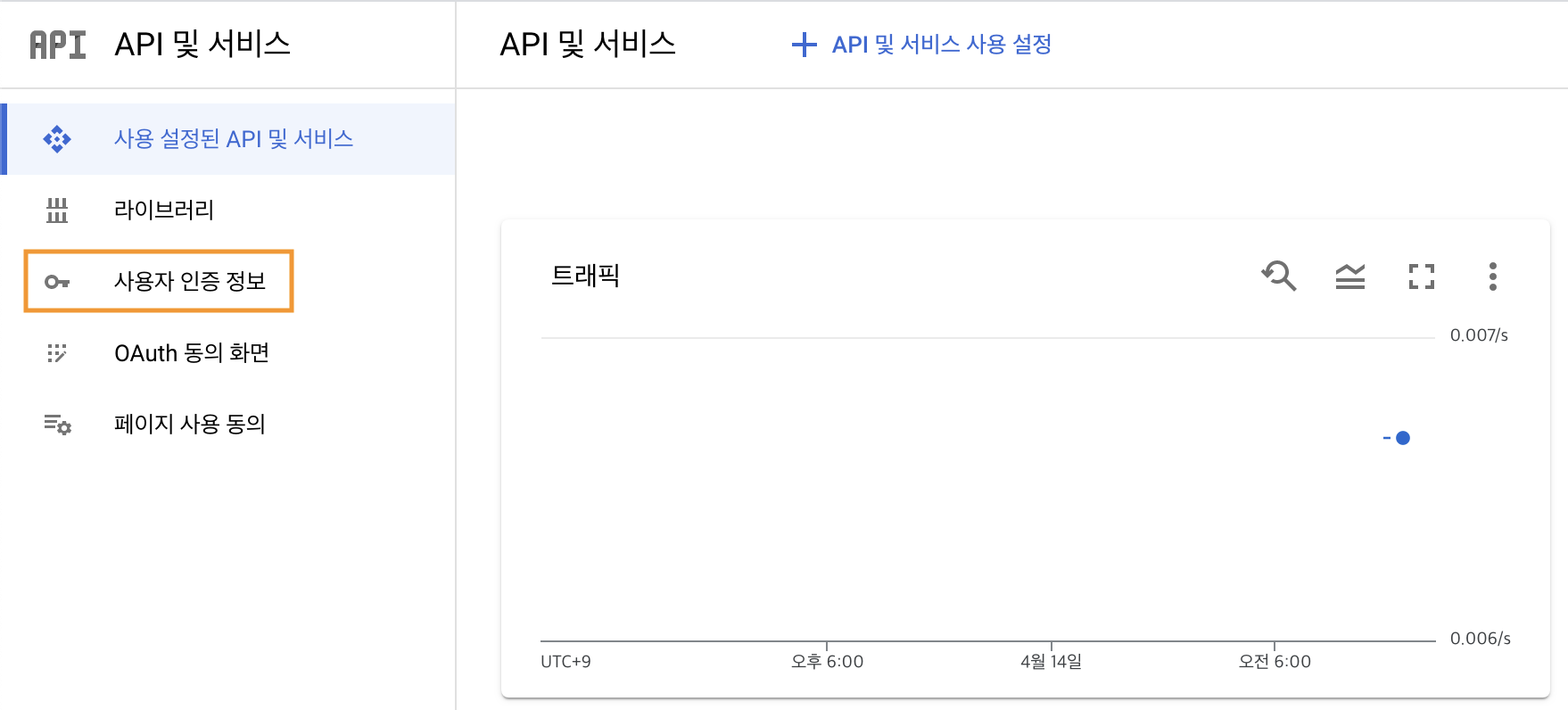Viewport: 1568px width, 710px height.
Task: Go to 라이브러리 in the sidebar
Action: 164,211
